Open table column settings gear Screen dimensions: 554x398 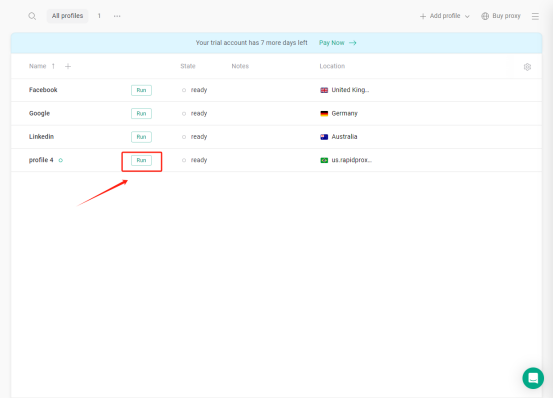click(x=527, y=67)
